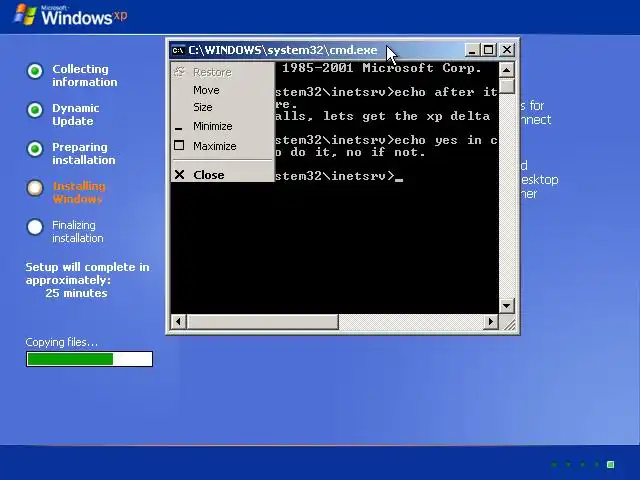This screenshot has width=640, height=480.
Task: Click the Finalizing installation step indicator
Action: click(35, 227)
